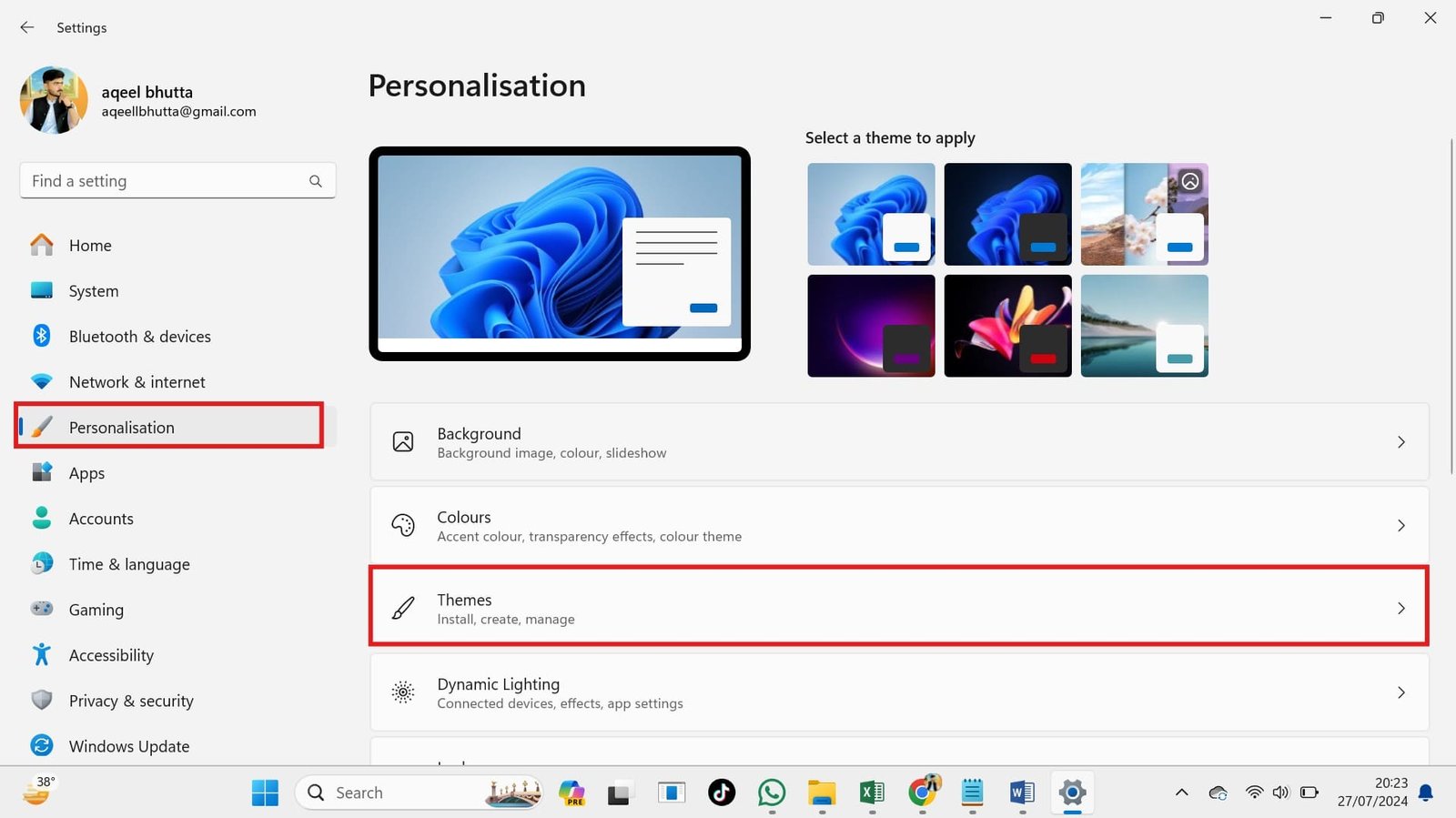Open the Colours settings row

[899, 526]
